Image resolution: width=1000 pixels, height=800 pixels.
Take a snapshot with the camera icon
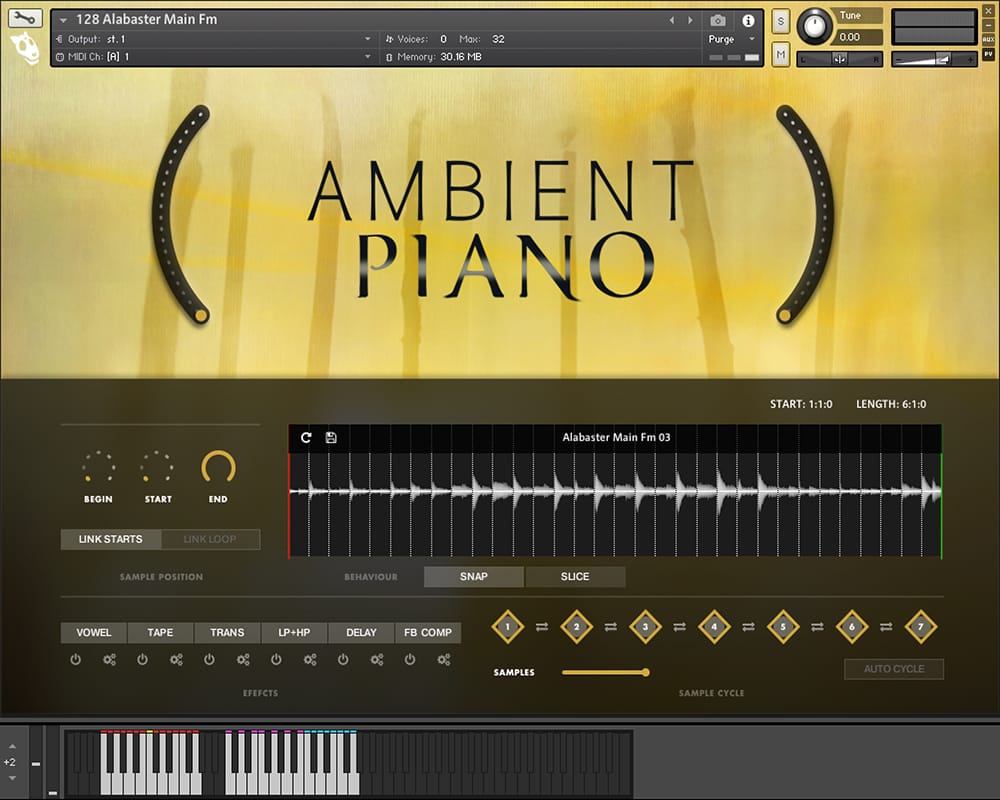717,20
